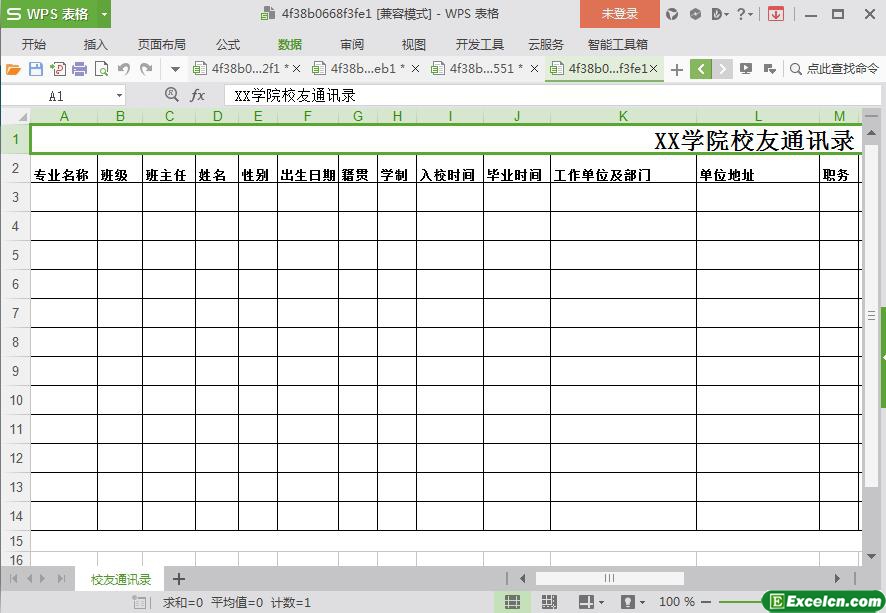The height and width of the screenshot is (613, 886).
Task: Jump to last sheet navigation arrow
Action: tap(61, 579)
